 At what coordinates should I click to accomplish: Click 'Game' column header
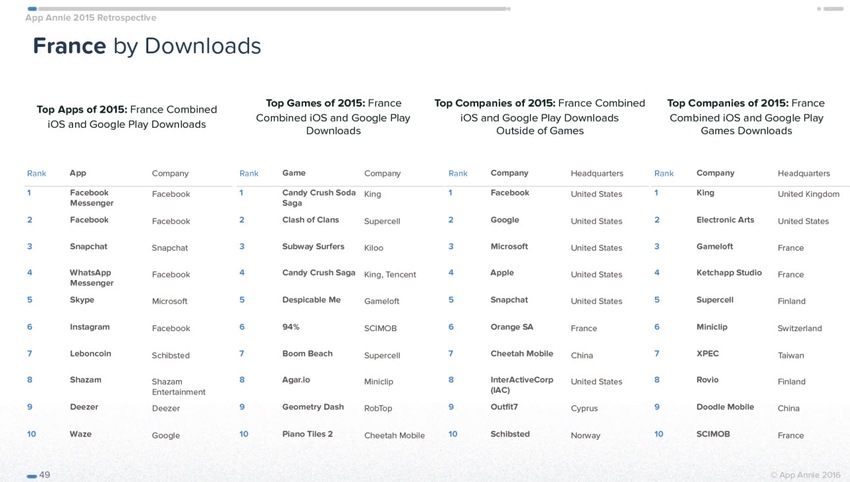click(294, 173)
